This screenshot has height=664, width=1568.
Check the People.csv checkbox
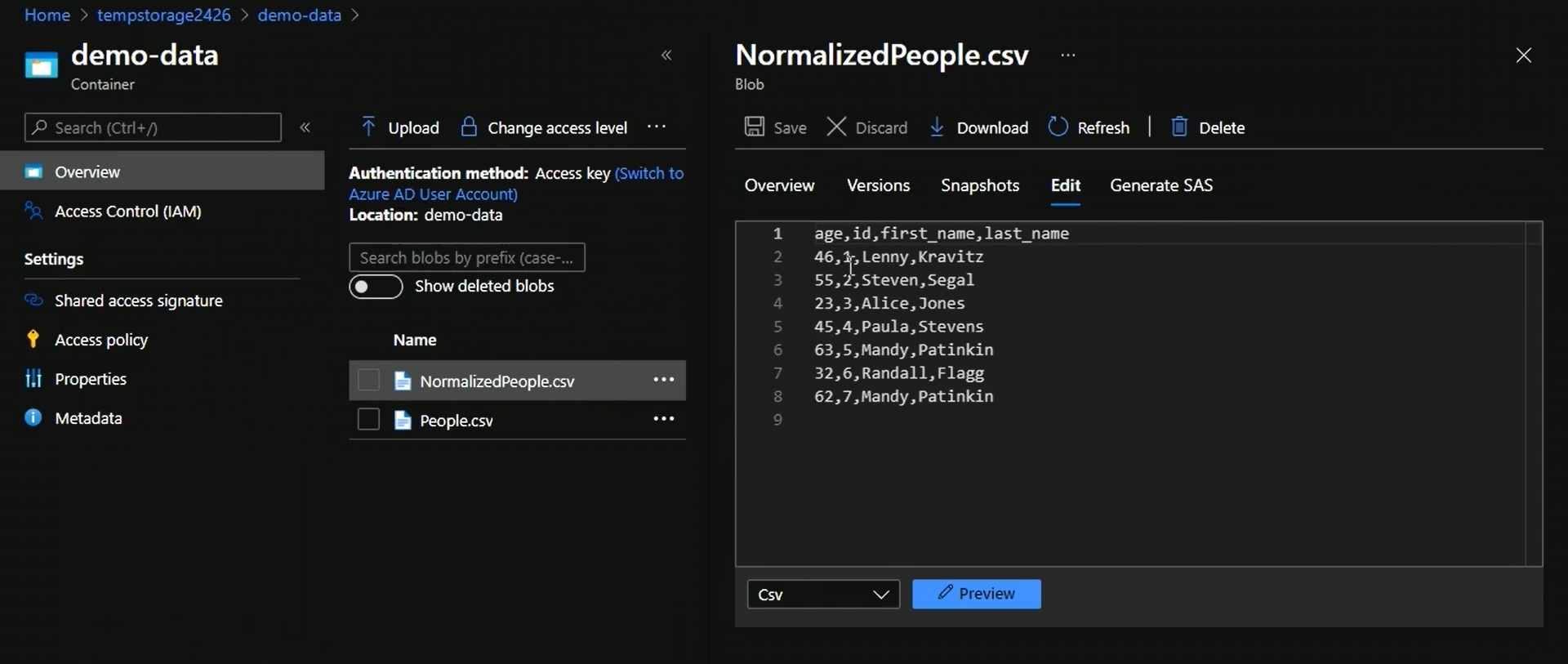[368, 420]
